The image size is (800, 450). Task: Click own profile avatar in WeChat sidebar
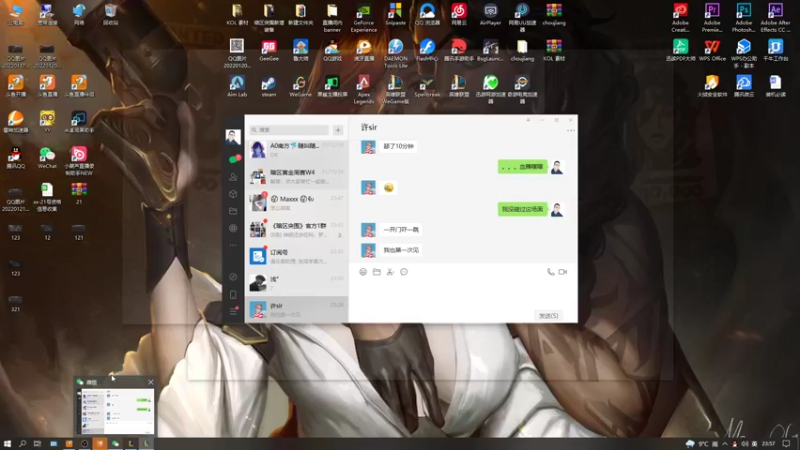pos(233,136)
